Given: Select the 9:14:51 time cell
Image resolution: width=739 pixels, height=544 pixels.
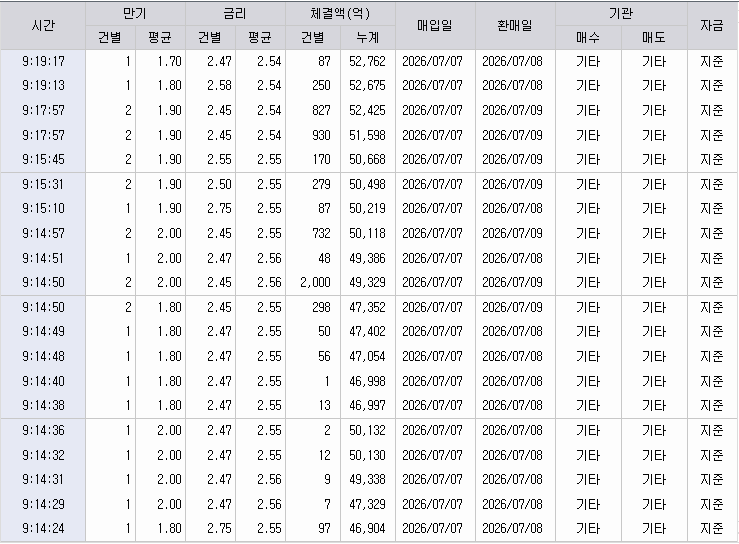Looking at the screenshot, I should (x=43, y=258).
